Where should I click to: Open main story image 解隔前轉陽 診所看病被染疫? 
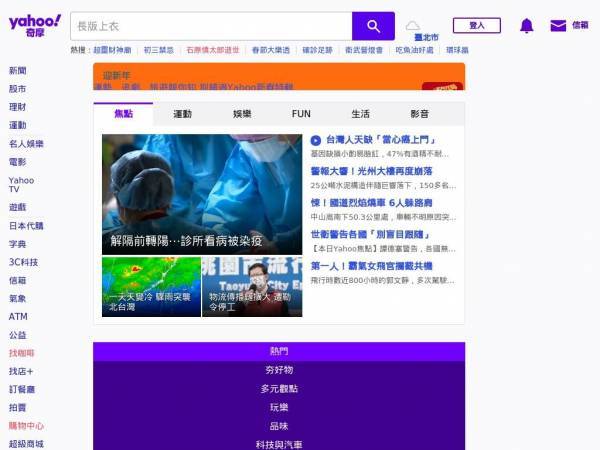point(202,194)
